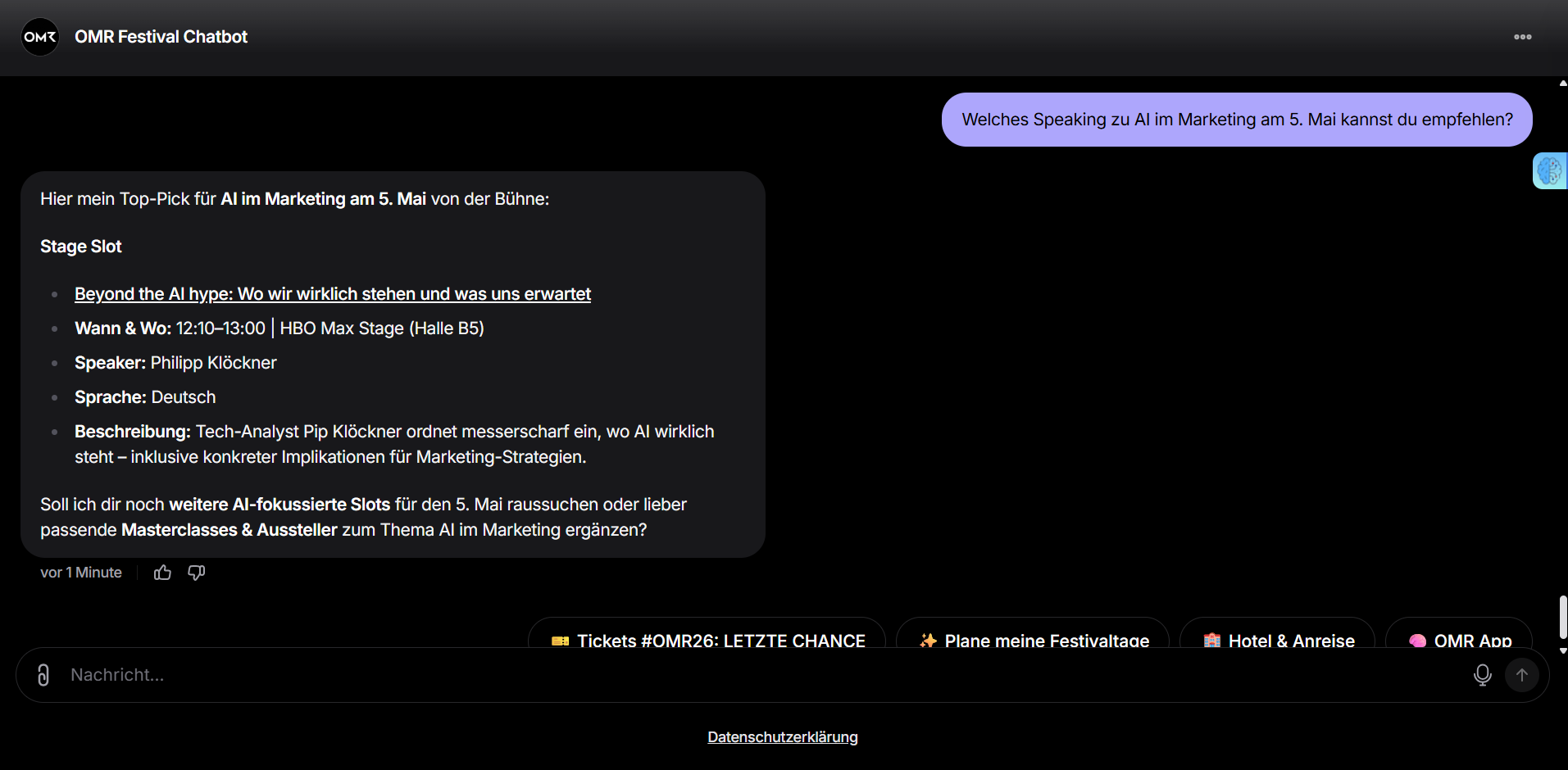This screenshot has width=1568, height=770.
Task: Click the chat scrollbar thumb
Action: point(1563,617)
